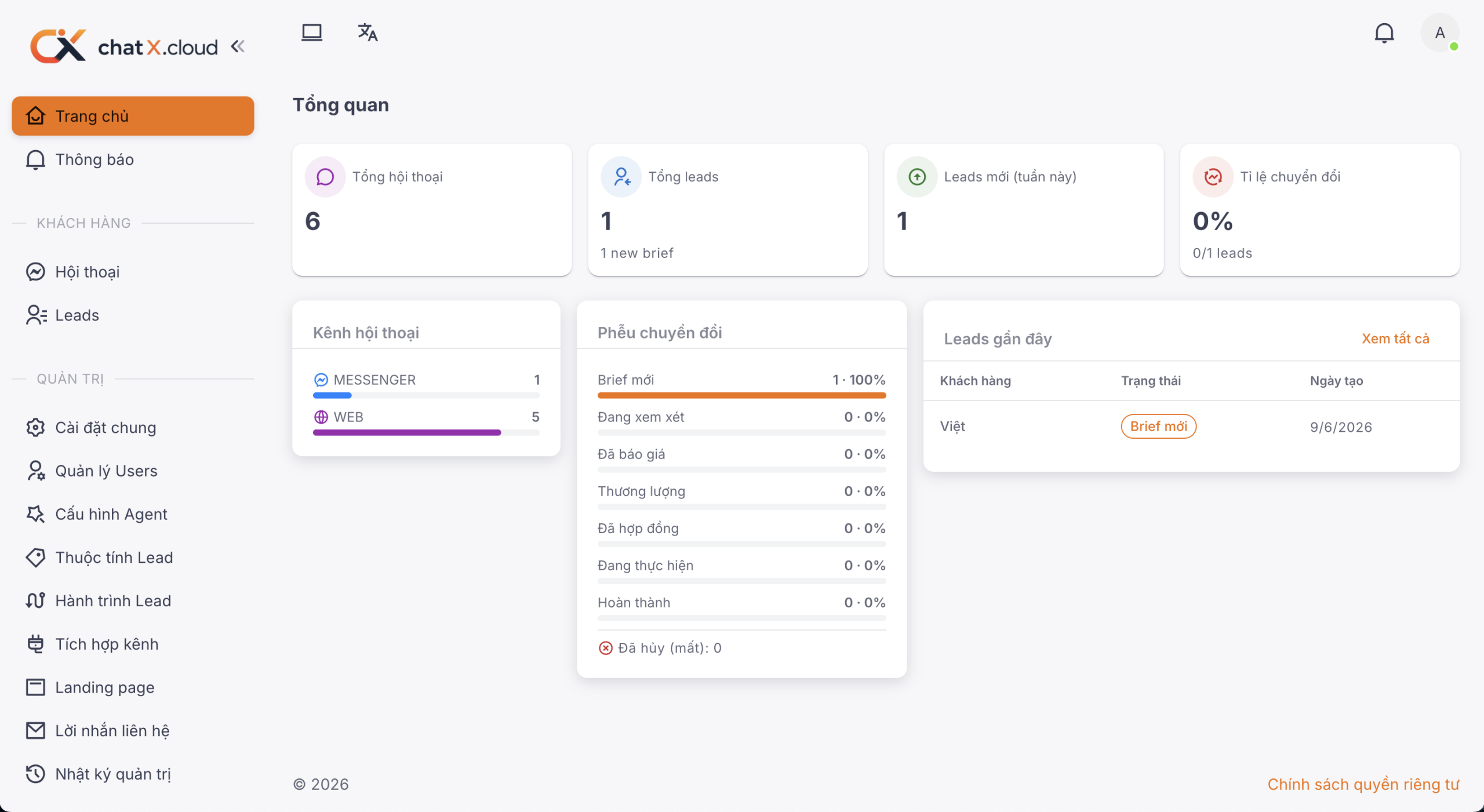Screen dimensions: 1484x812
Task: Click the person-list icon beside Leads
Action: click(x=37, y=315)
